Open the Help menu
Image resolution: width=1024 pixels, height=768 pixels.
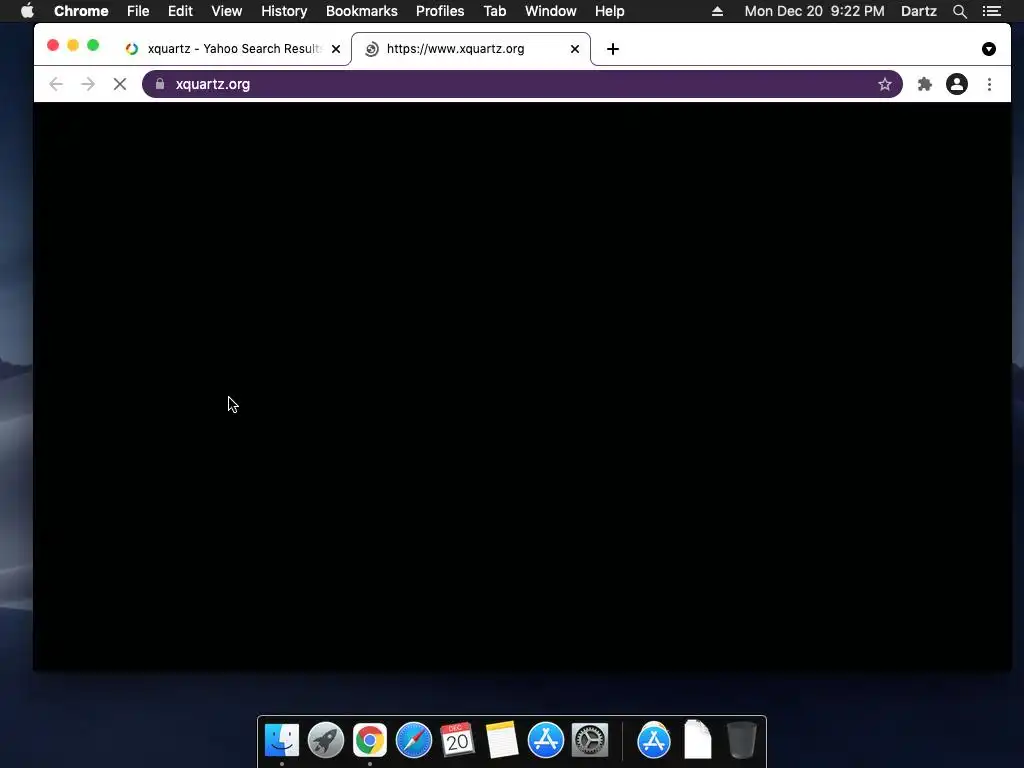point(609,11)
